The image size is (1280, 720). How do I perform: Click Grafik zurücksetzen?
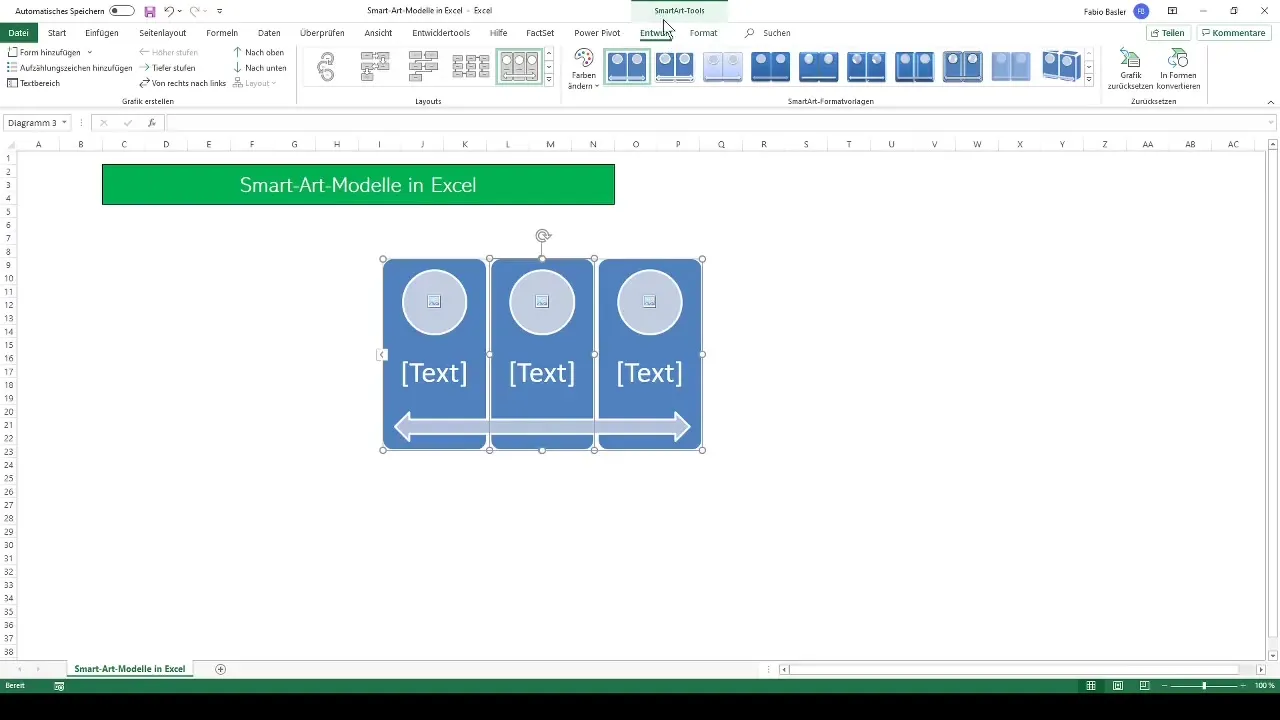pos(1131,69)
